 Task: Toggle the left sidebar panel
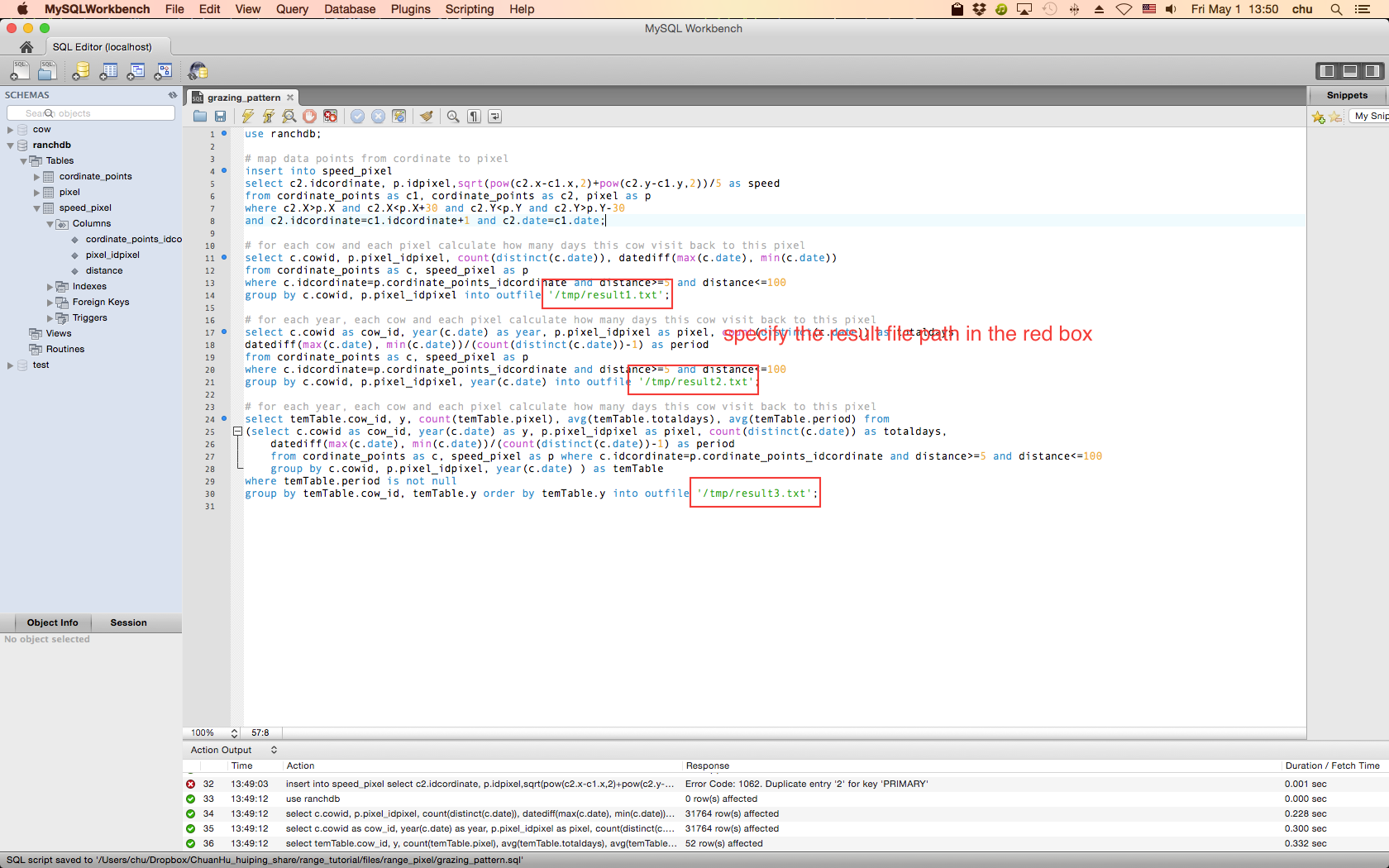(1327, 71)
